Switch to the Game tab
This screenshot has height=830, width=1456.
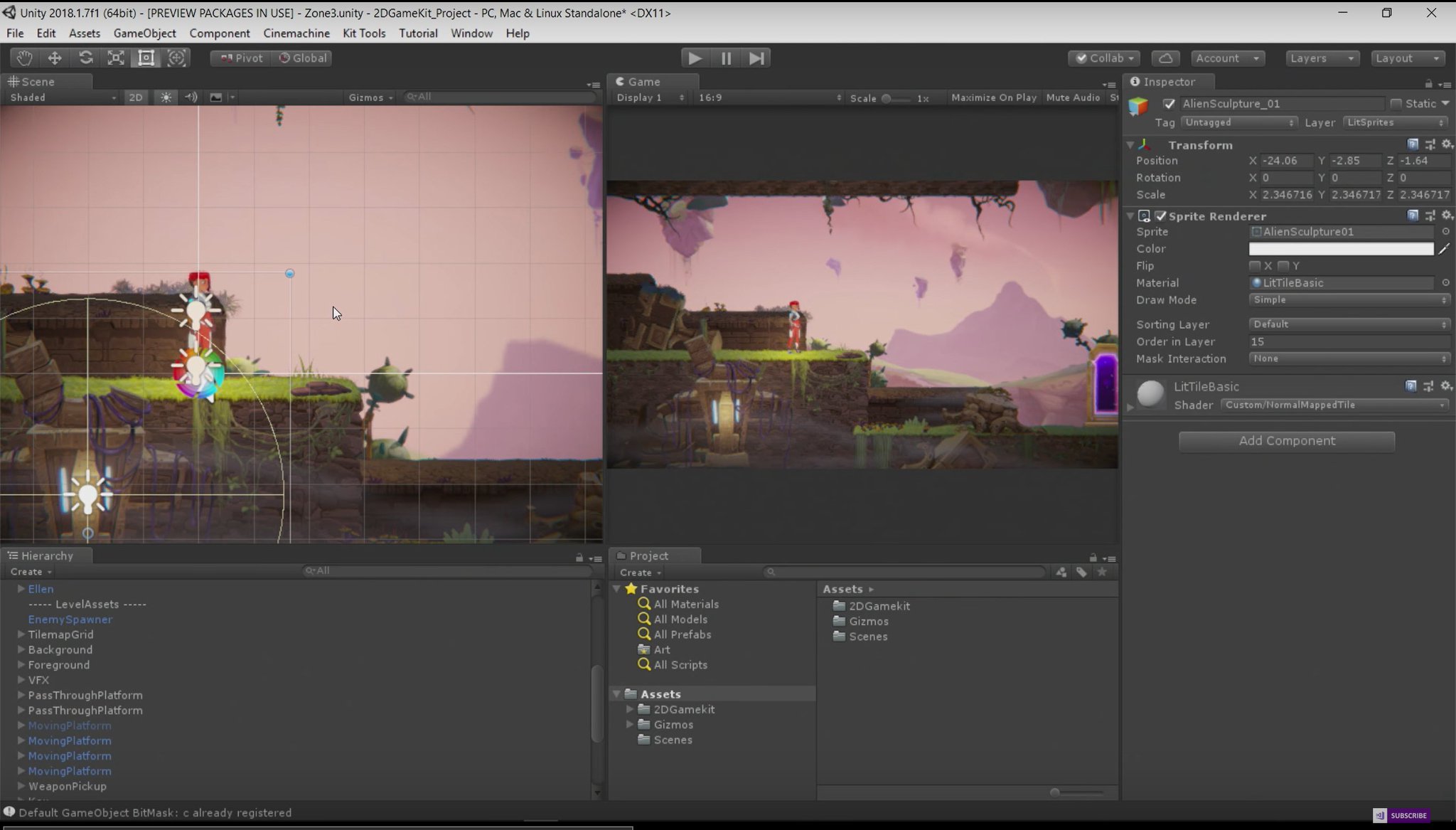pyautogui.click(x=643, y=82)
